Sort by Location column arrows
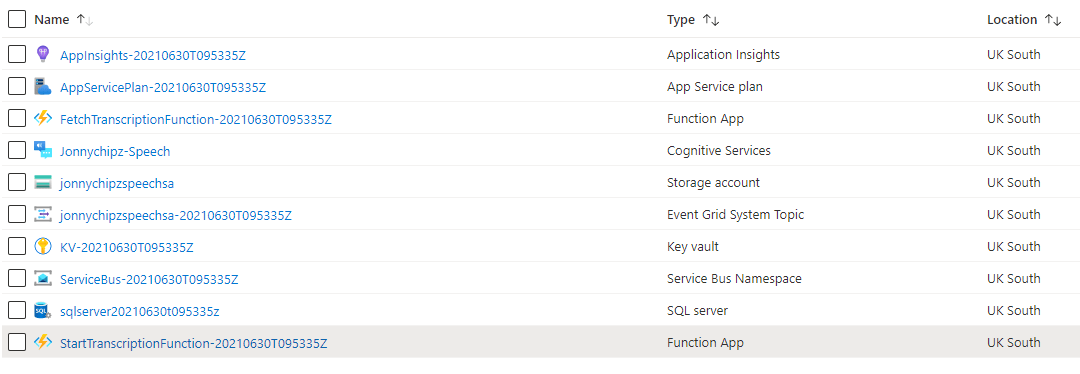This screenshot has height=374, width=1080. [x=1052, y=20]
